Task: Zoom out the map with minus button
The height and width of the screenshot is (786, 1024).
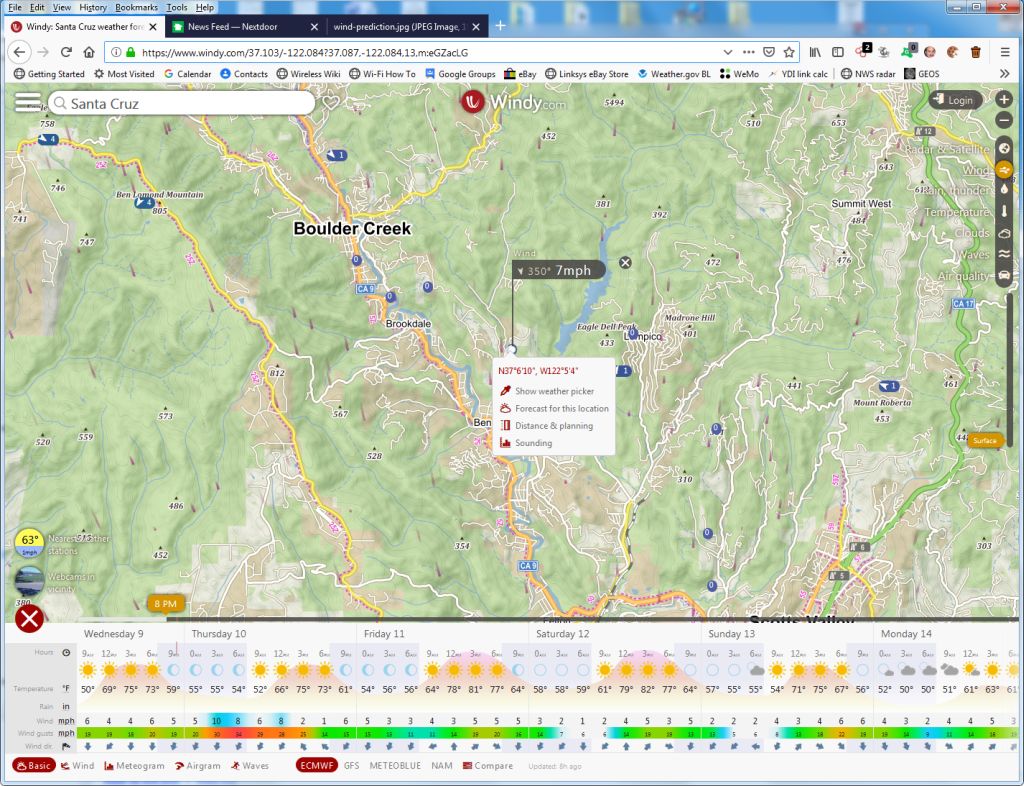Action: pyautogui.click(x=1004, y=121)
